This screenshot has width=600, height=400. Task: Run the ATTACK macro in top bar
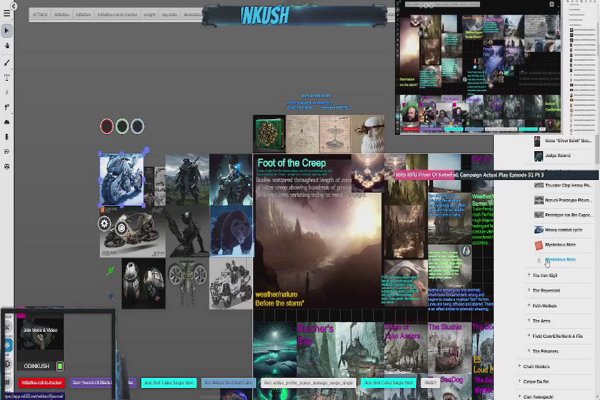point(40,15)
